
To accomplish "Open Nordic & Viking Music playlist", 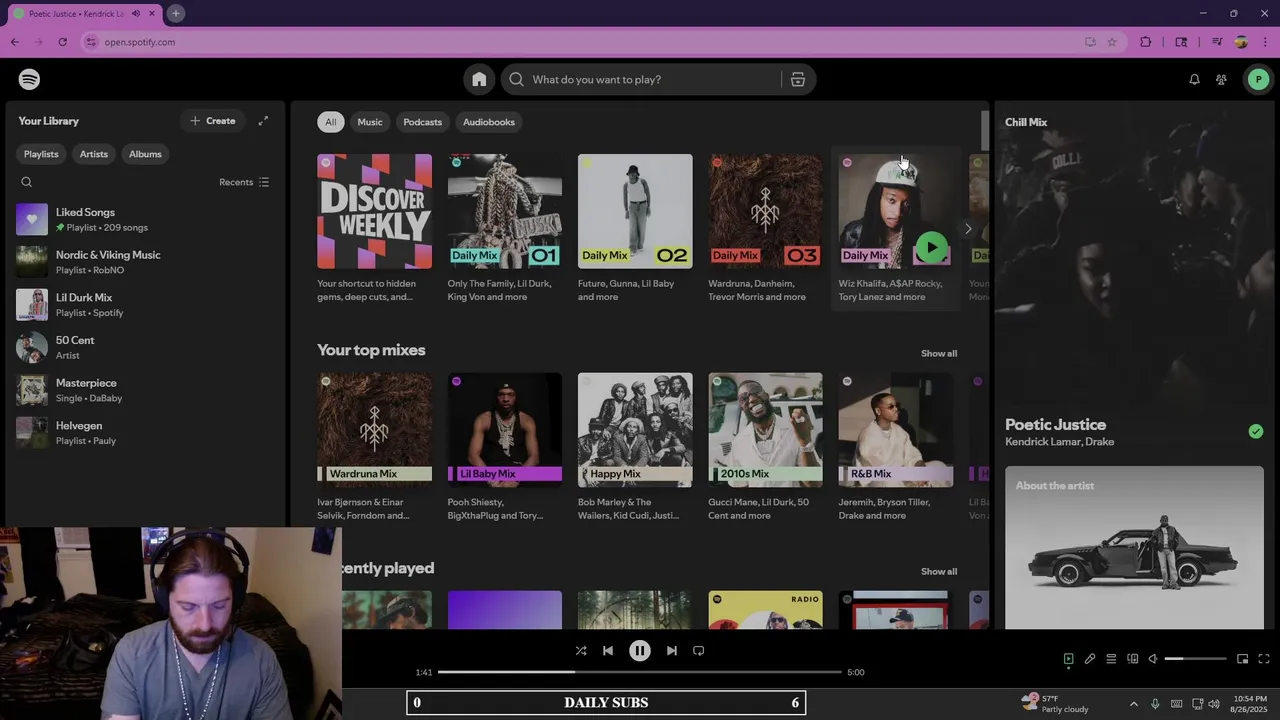I will click(145, 262).
